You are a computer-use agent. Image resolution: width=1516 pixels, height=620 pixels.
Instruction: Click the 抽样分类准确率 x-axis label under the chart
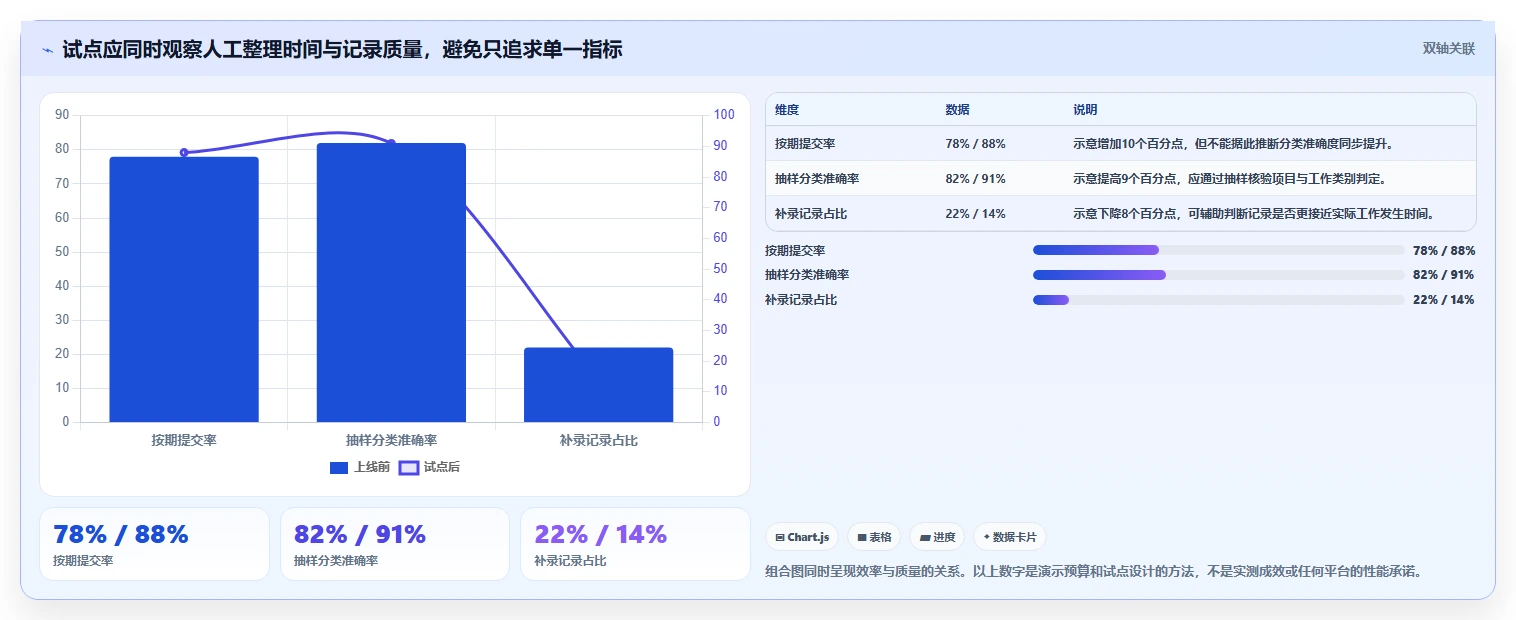(x=391, y=440)
